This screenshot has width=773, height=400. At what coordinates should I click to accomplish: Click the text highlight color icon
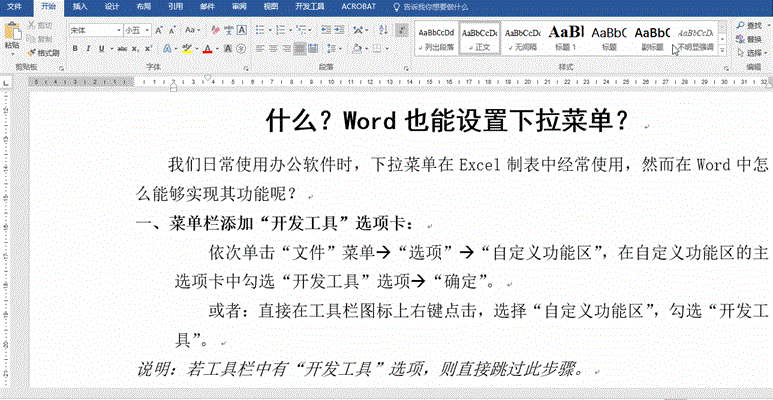(x=188, y=48)
